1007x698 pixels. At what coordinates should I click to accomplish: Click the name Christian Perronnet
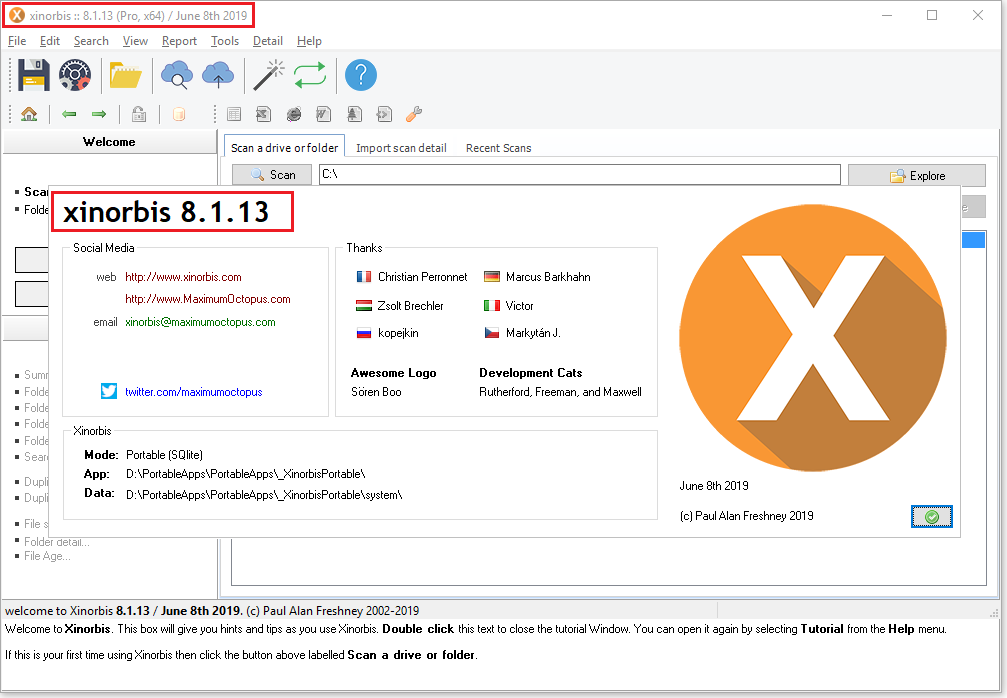point(423,277)
